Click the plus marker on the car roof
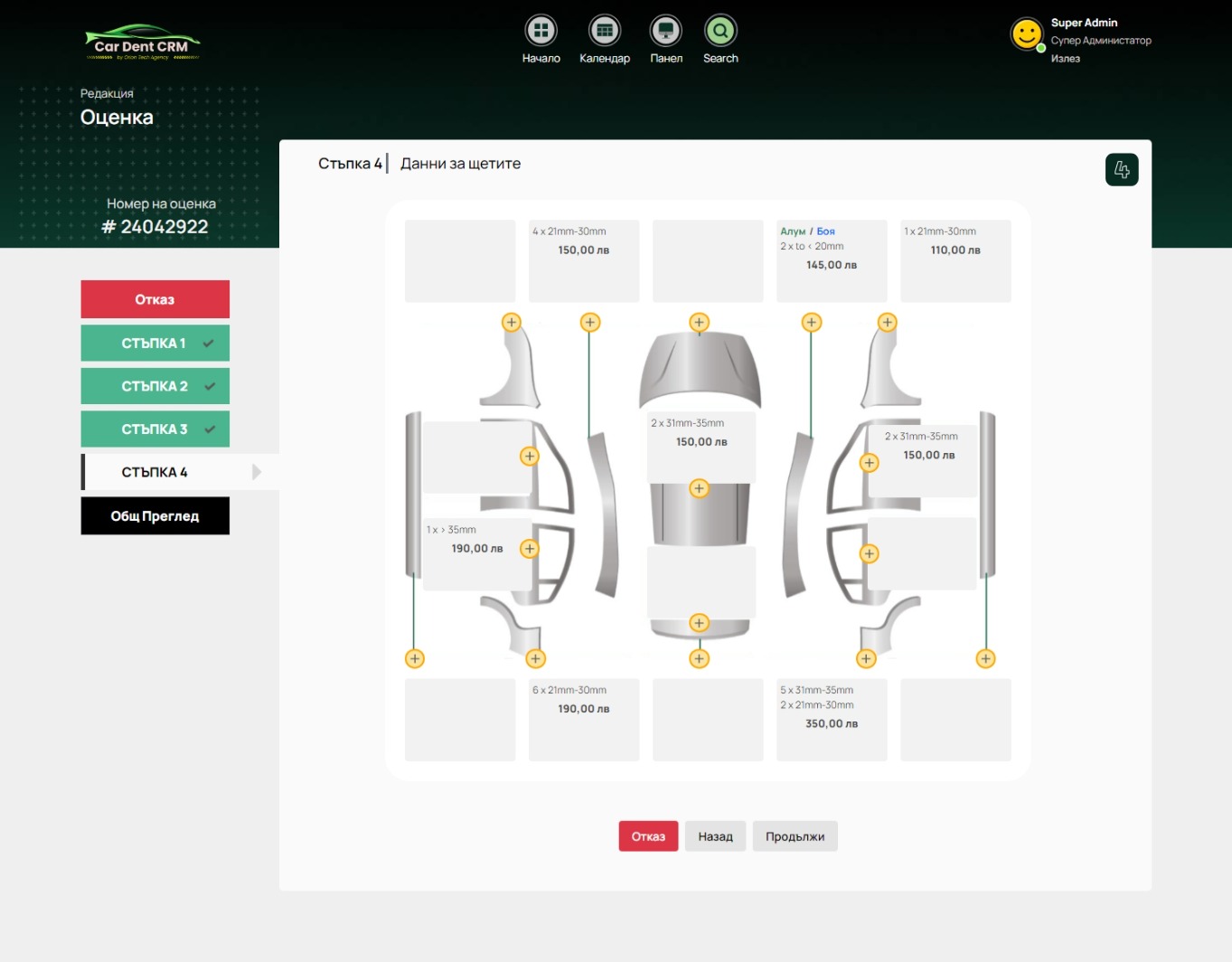1232x962 pixels. pyautogui.click(x=699, y=488)
